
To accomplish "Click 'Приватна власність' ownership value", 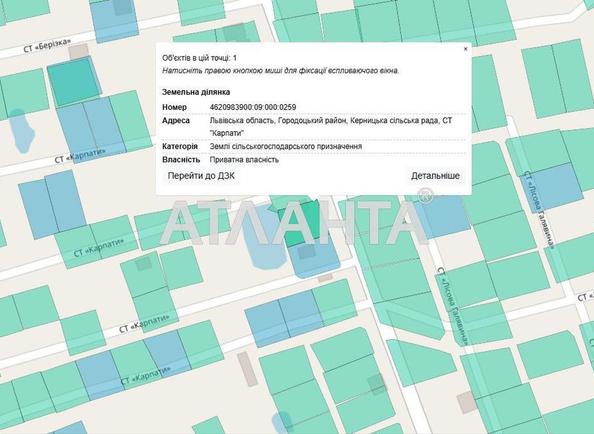I will (x=244, y=160).
